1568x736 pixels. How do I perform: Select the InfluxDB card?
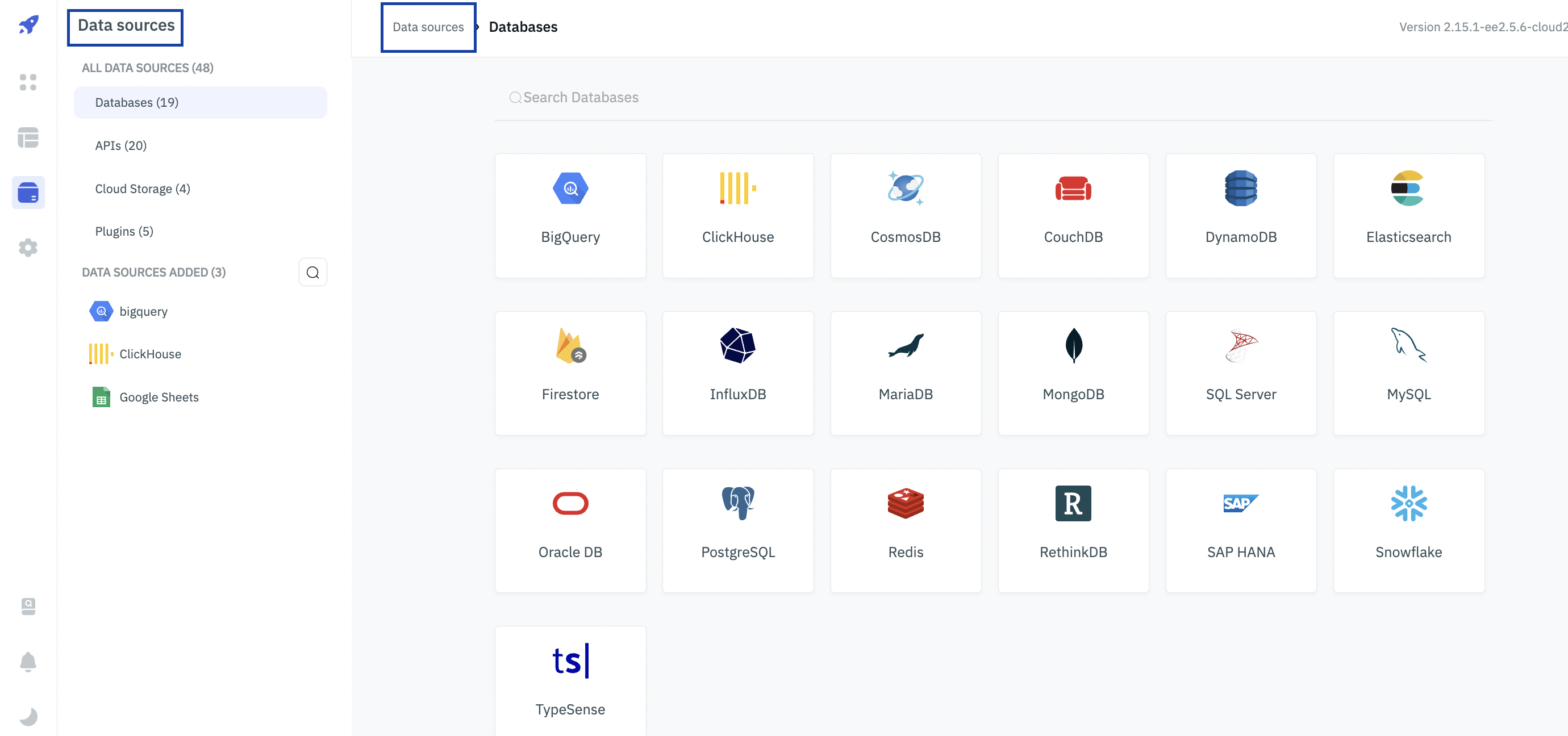coord(738,373)
